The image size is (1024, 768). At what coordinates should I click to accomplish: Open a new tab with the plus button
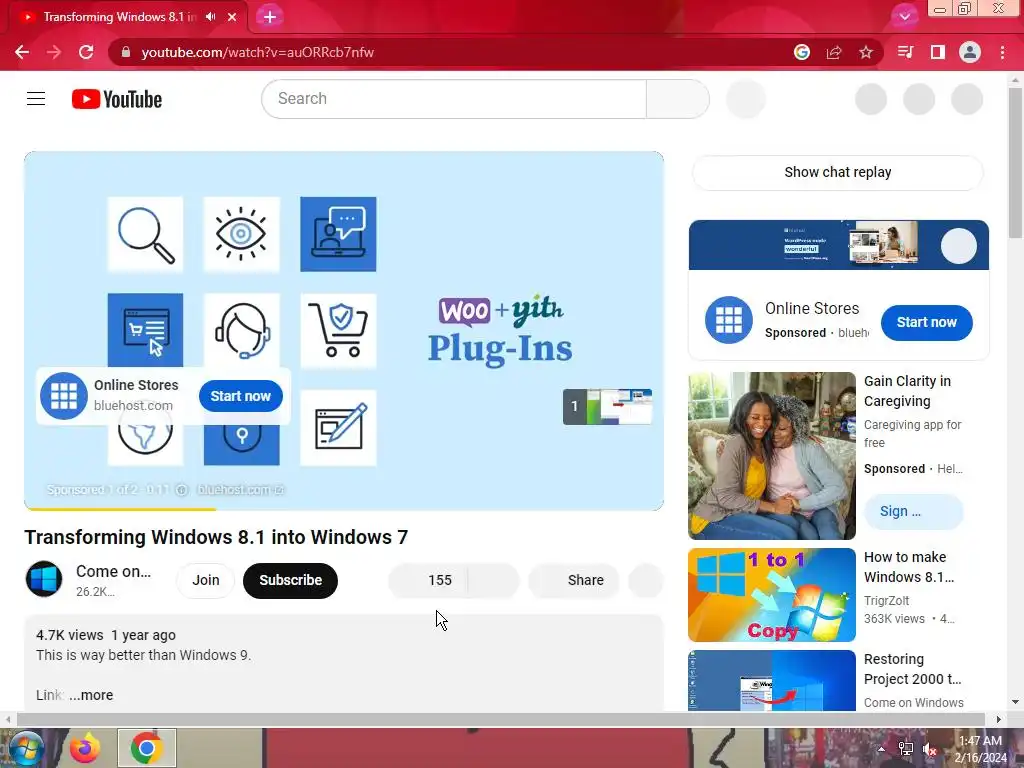[270, 17]
